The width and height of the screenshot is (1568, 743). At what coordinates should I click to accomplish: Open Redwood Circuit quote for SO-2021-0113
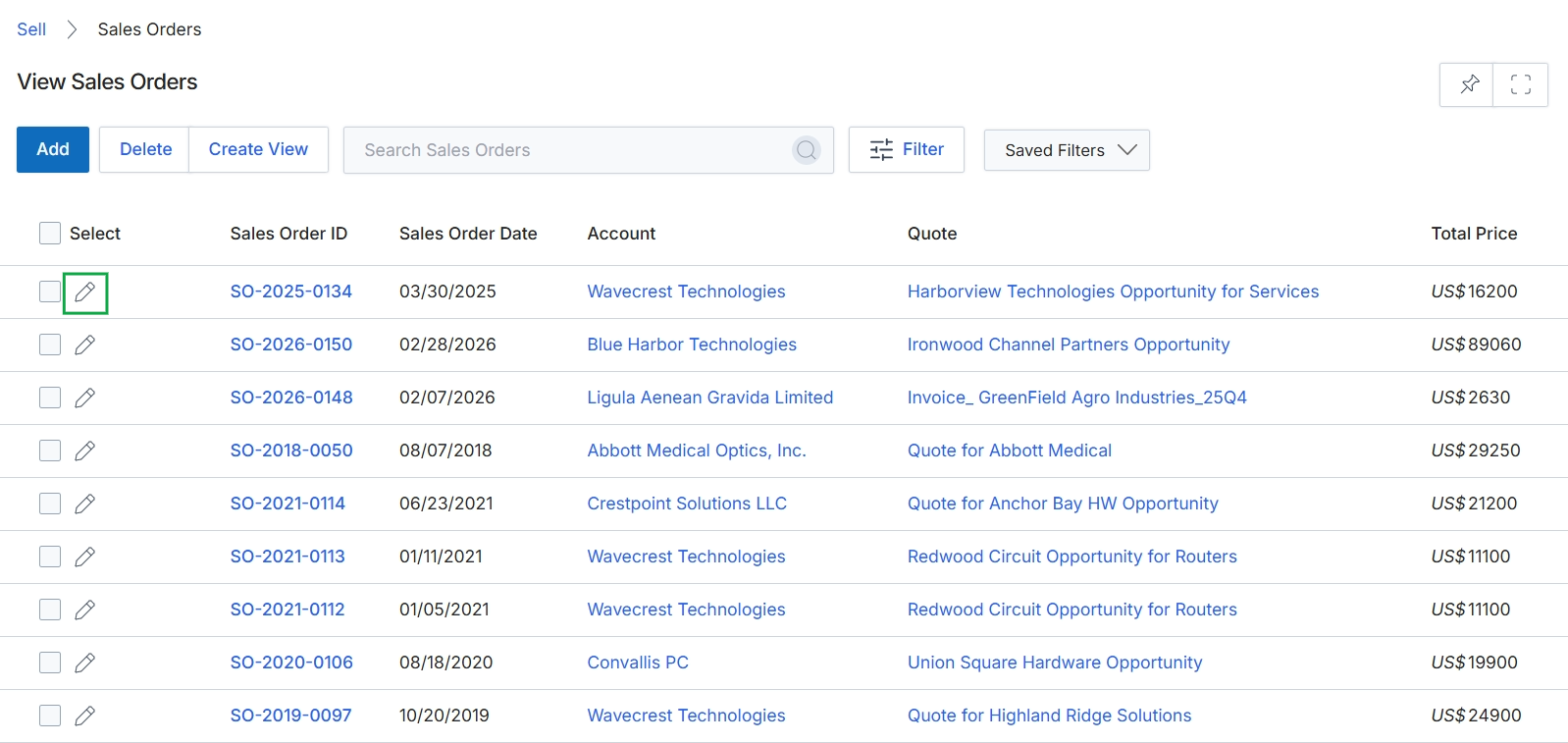tap(1072, 557)
